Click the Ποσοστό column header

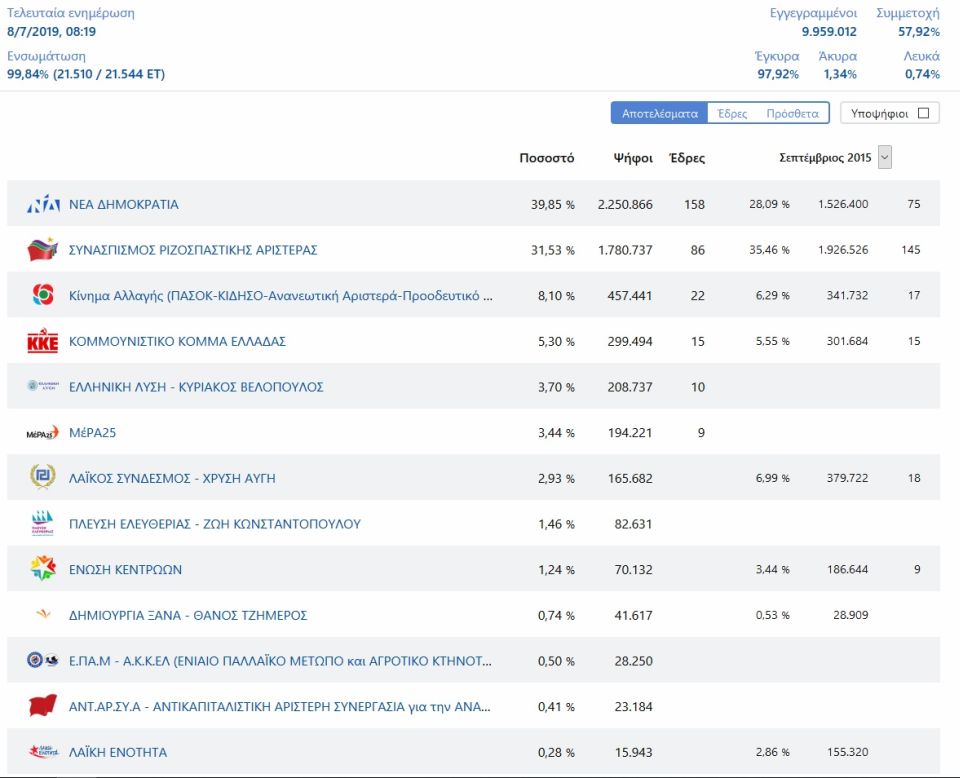547,158
